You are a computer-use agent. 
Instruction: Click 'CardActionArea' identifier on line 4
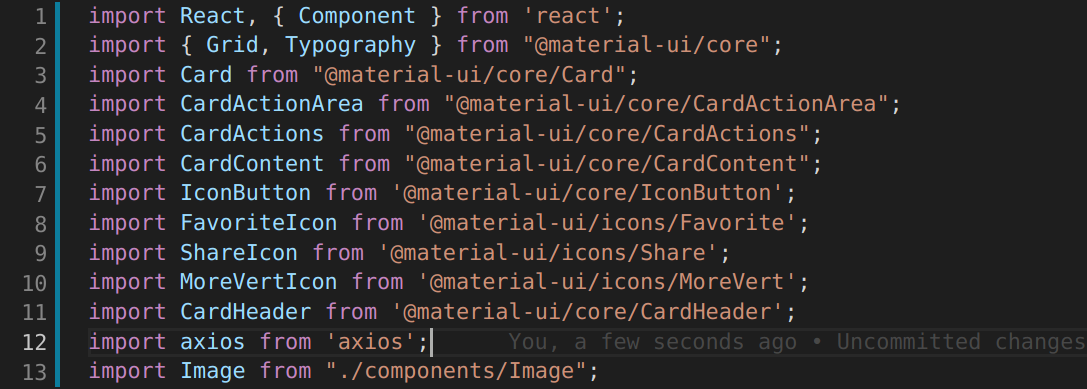click(272, 105)
